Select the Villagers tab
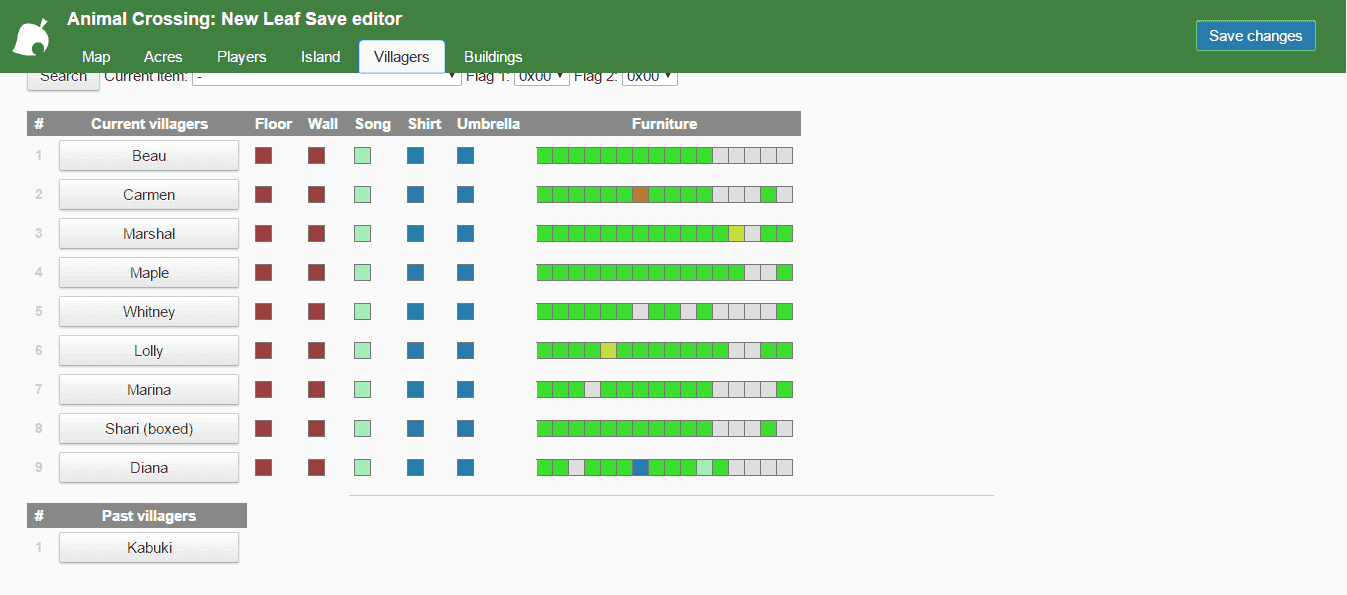This screenshot has width=1347, height=595. click(402, 57)
